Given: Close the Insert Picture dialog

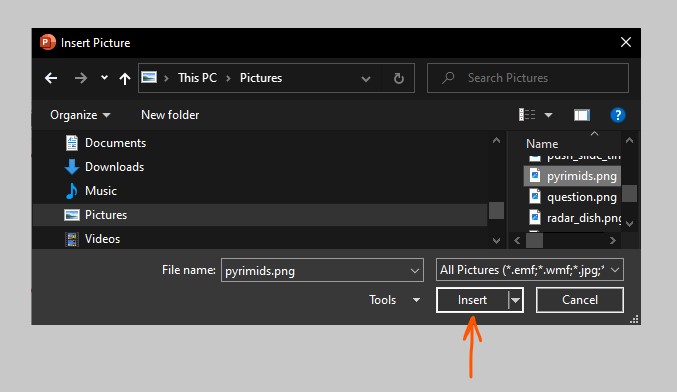Looking at the screenshot, I should (626, 42).
